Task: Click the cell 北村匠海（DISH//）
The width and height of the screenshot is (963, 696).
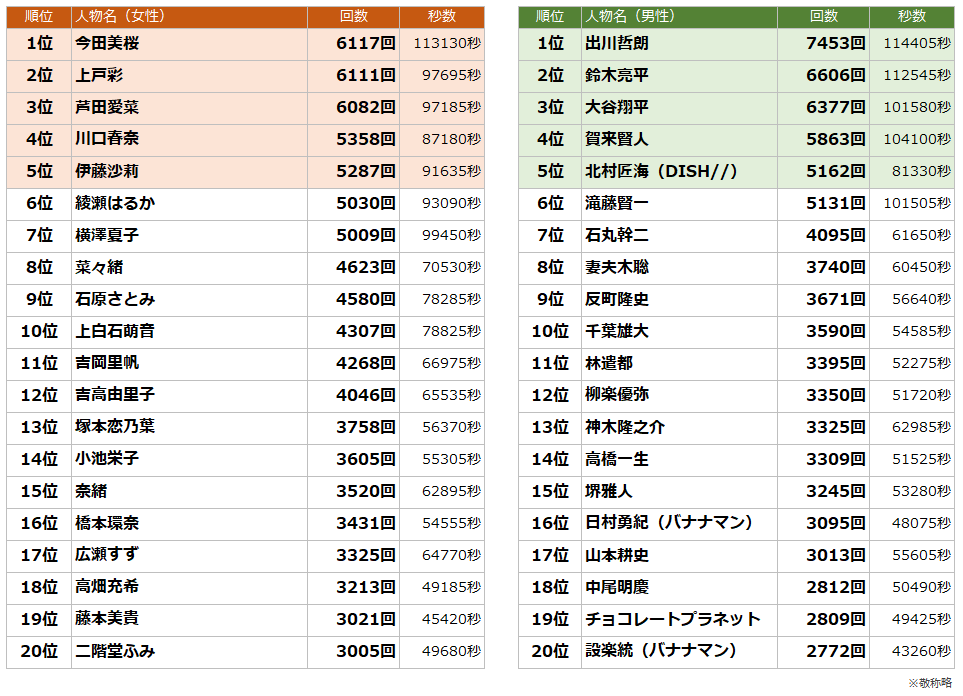Action: tap(661, 172)
